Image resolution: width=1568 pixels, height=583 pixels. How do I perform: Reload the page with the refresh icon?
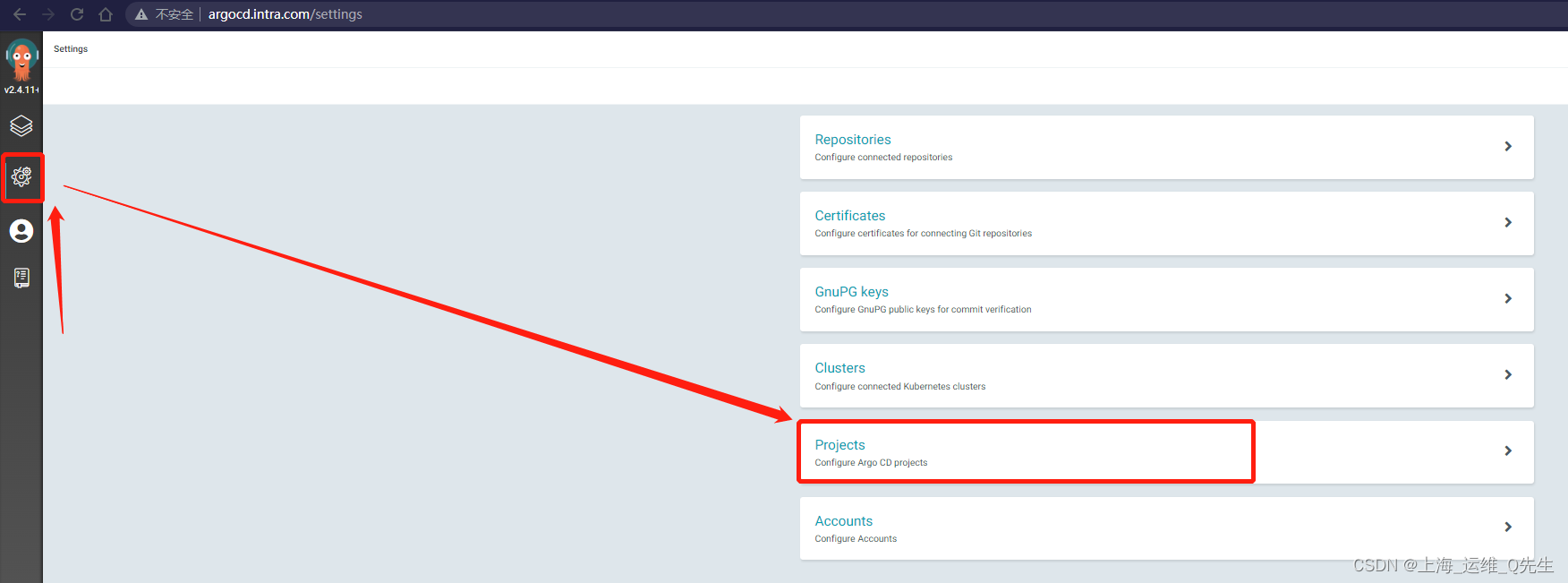[77, 14]
